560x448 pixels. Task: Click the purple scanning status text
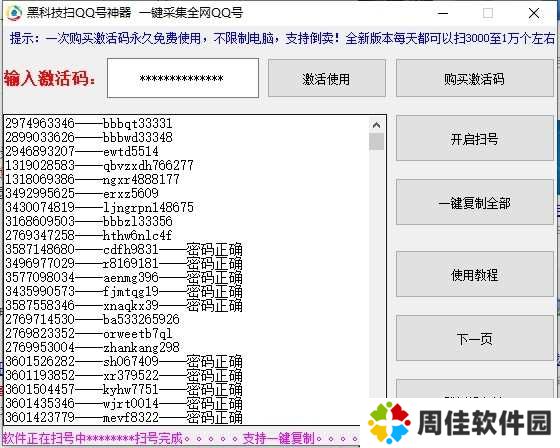(180, 438)
